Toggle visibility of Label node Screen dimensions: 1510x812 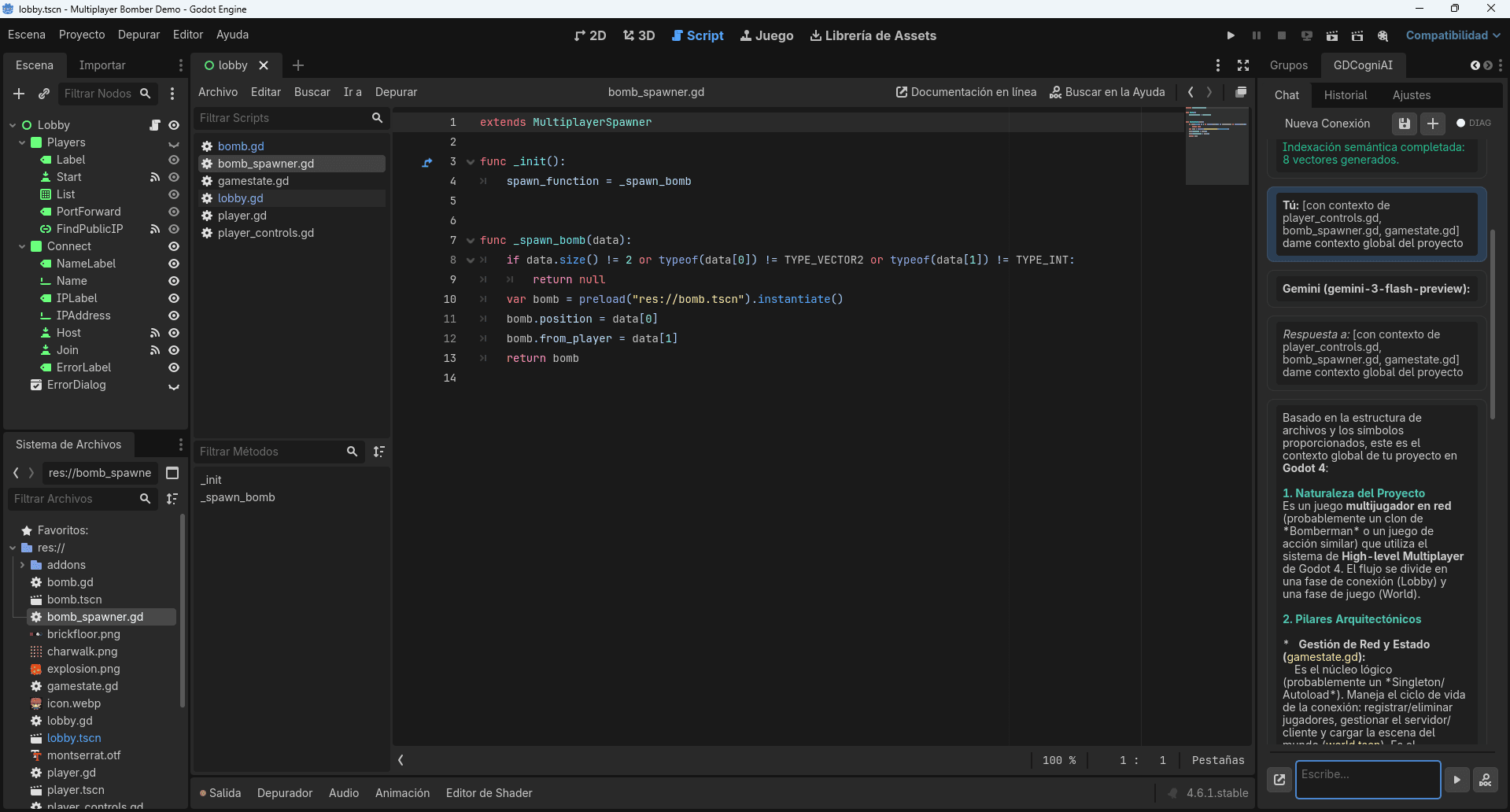point(174,160)
